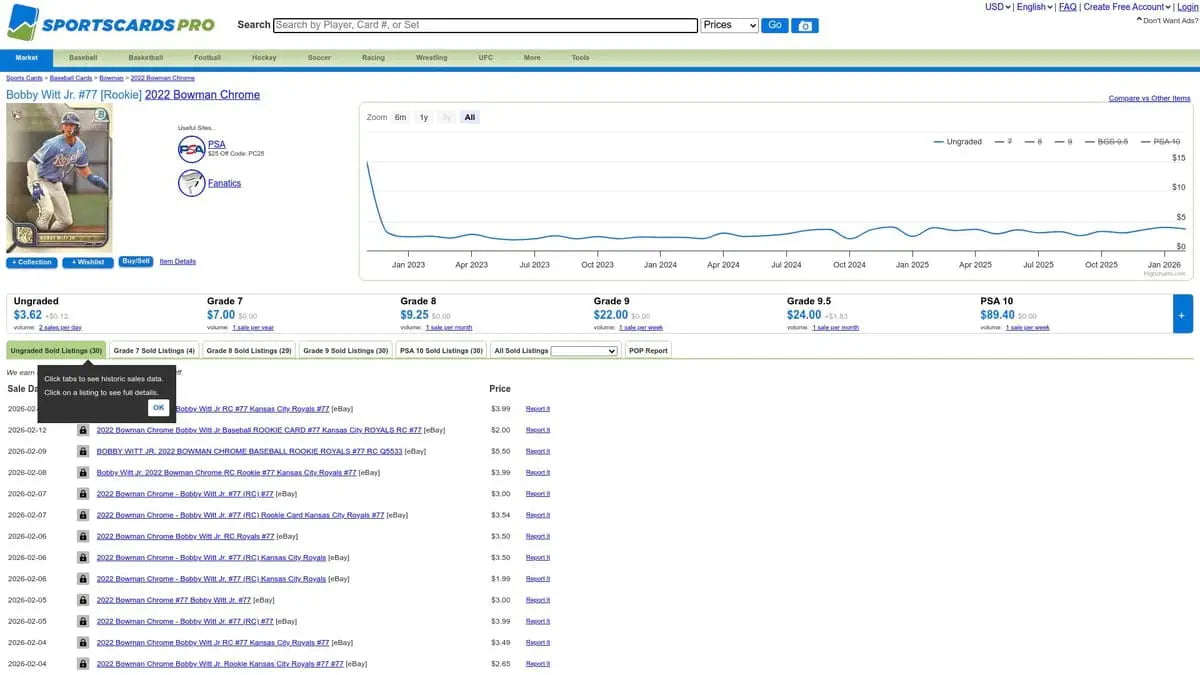Screen dimensions: 1200x675
Task: Open Compare vs Other Items link
Action: (x=1150, y=98)
